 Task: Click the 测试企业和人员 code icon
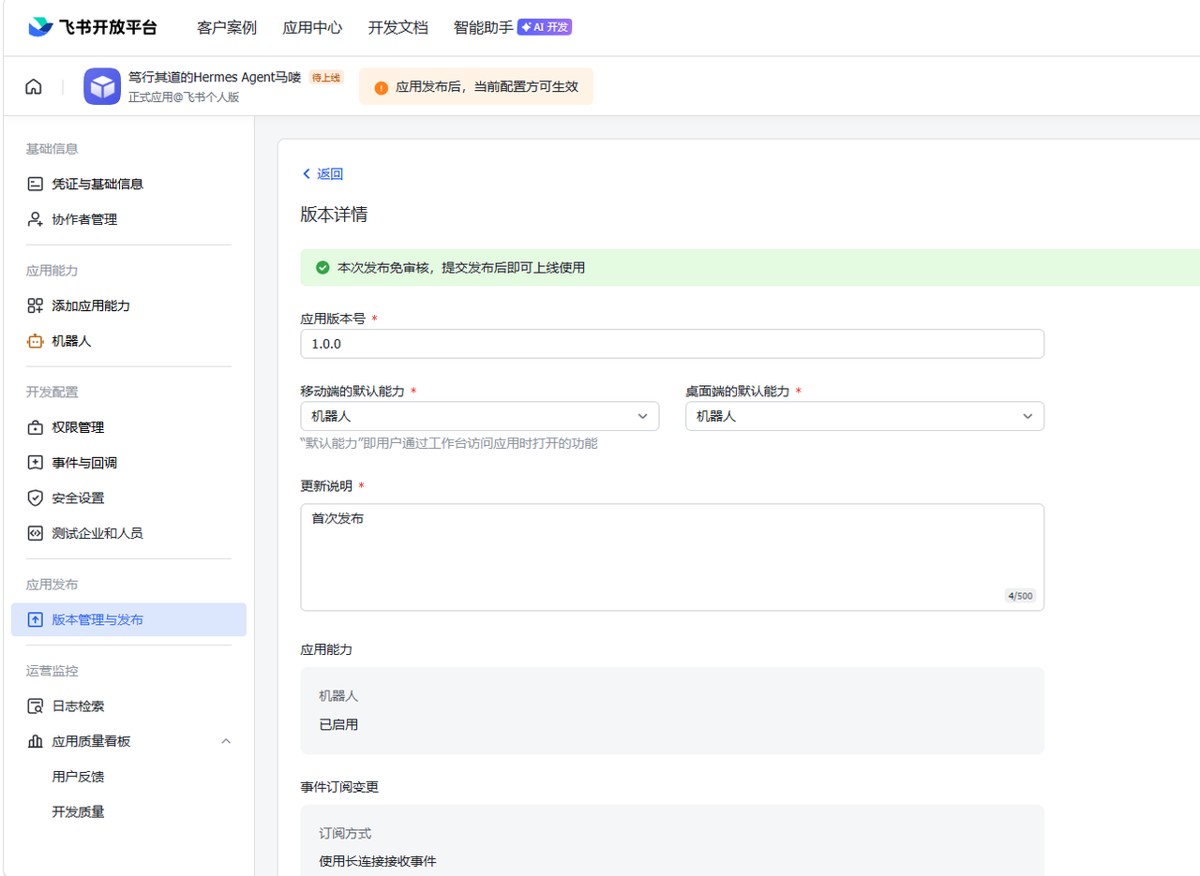click(x=35, y=533)
